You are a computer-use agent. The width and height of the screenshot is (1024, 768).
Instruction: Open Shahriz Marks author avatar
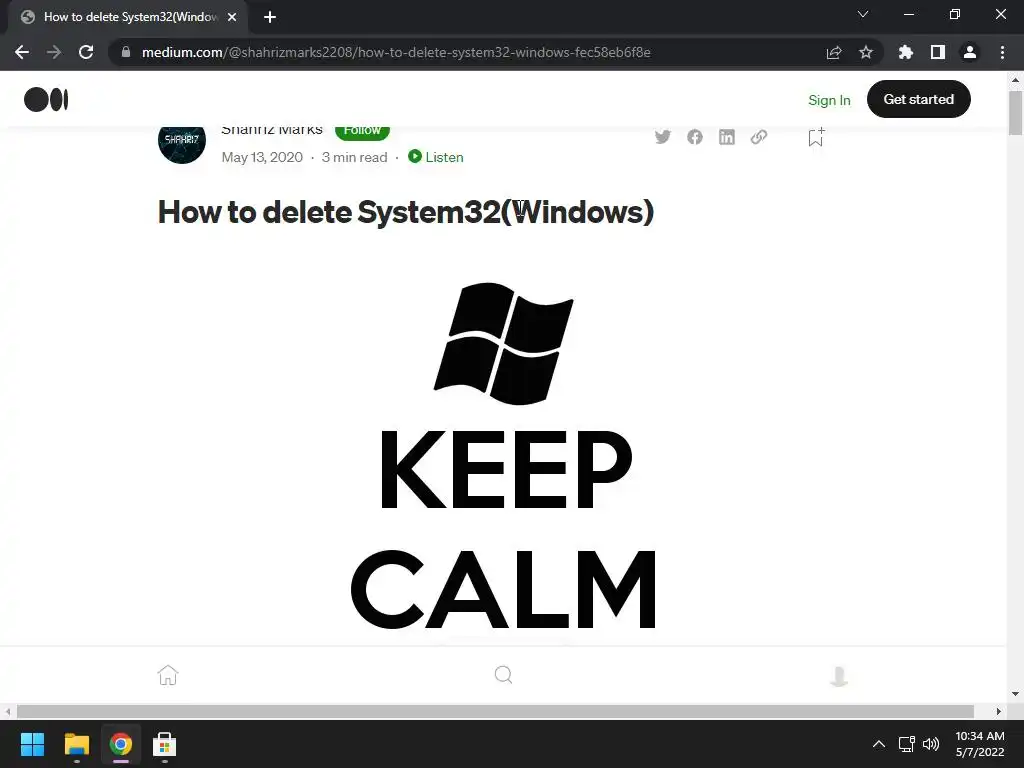(x=182, y=140)
